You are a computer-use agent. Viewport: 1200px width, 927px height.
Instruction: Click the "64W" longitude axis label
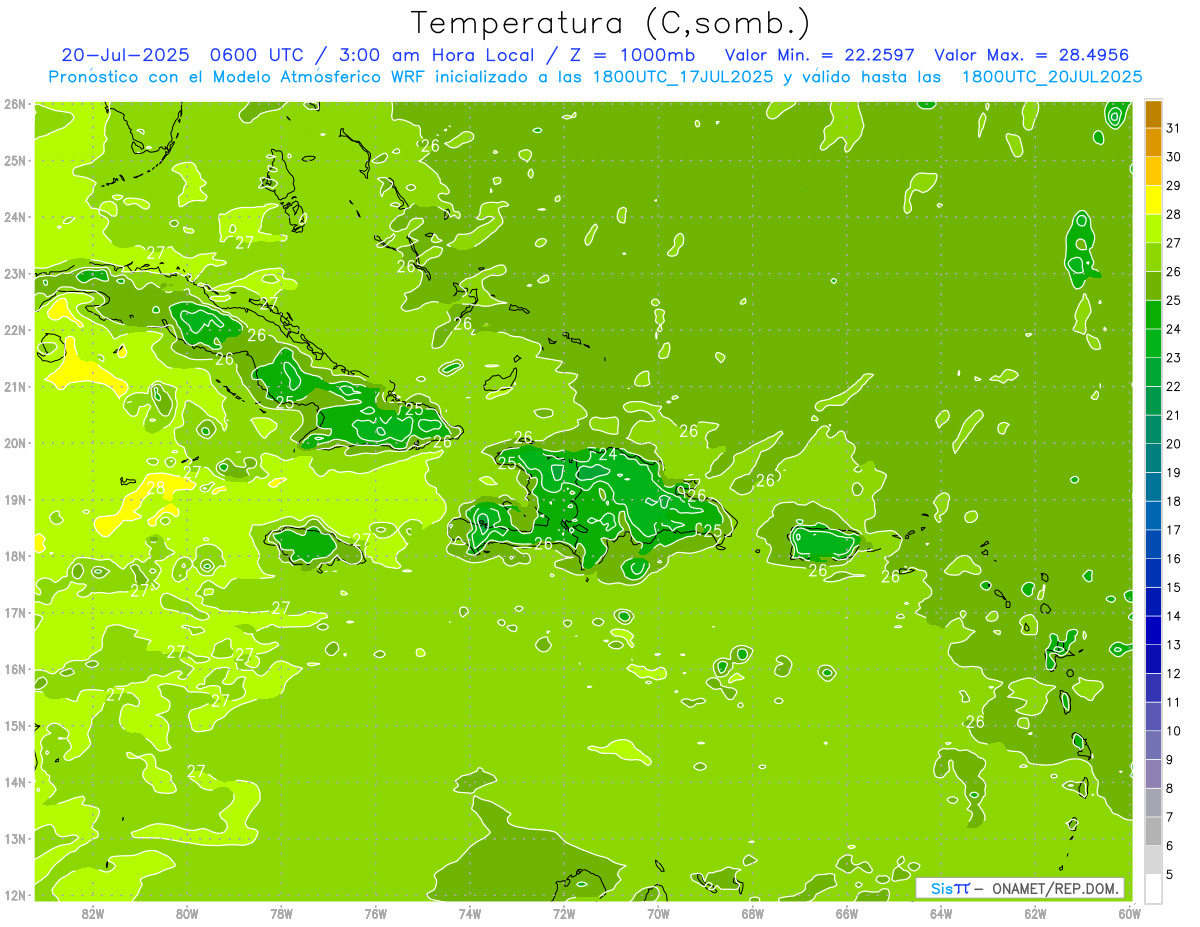click(941, 913)
